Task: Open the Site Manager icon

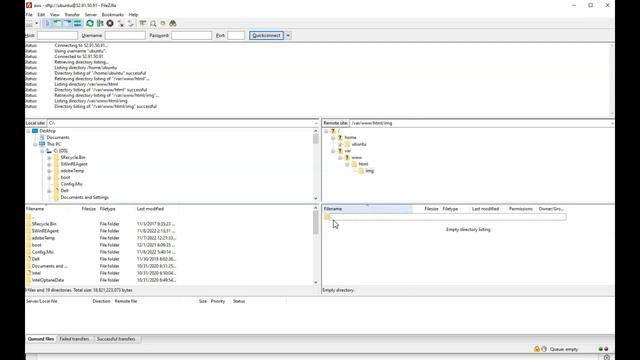Action: [x=29, y=24]
